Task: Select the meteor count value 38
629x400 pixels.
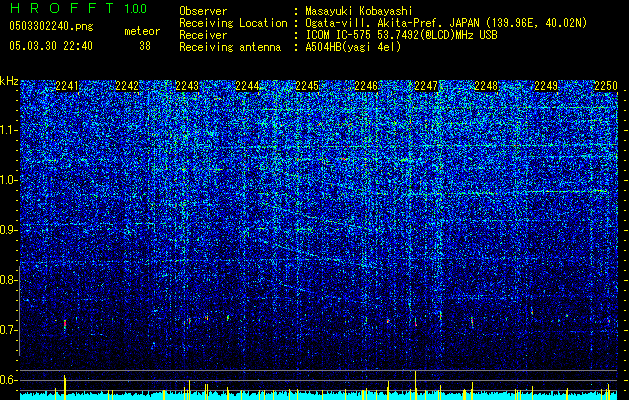Action: coord(145,46)
